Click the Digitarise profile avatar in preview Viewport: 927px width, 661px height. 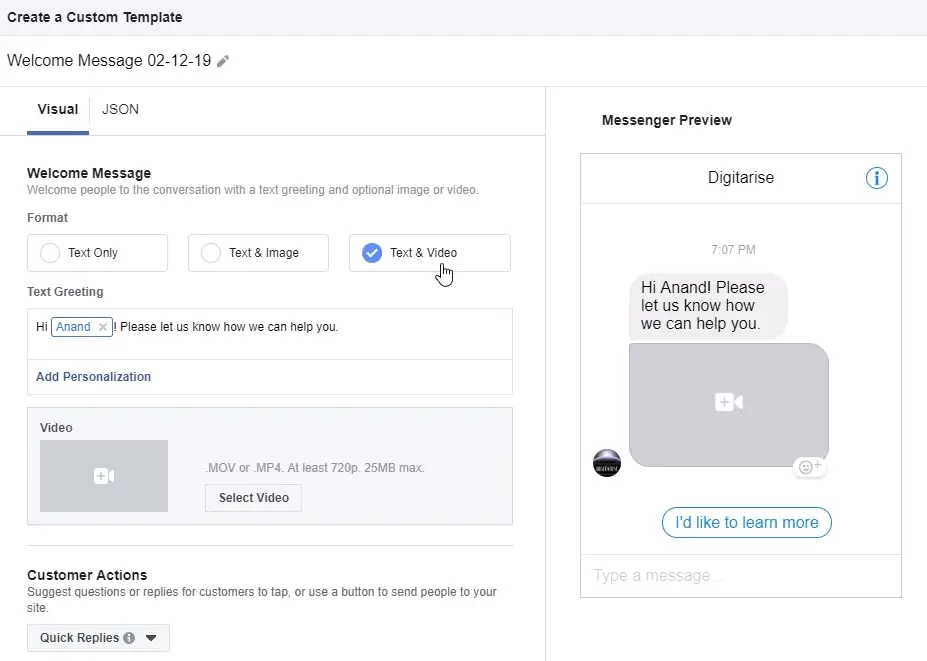point(607,463)
